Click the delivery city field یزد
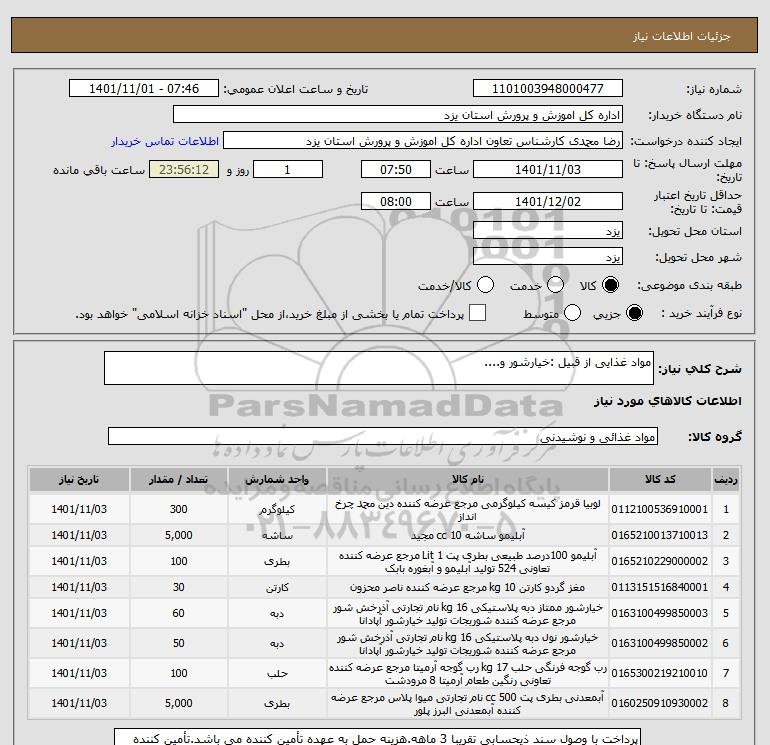 548,256
